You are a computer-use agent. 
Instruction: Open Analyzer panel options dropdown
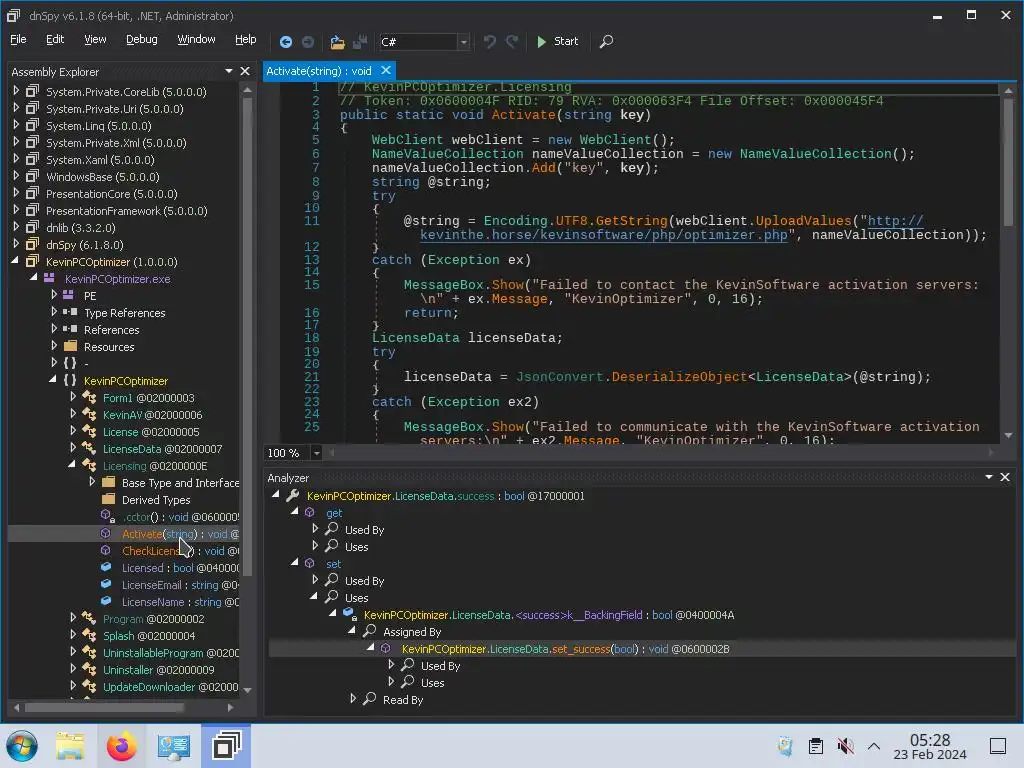click(x=989, y=477)
